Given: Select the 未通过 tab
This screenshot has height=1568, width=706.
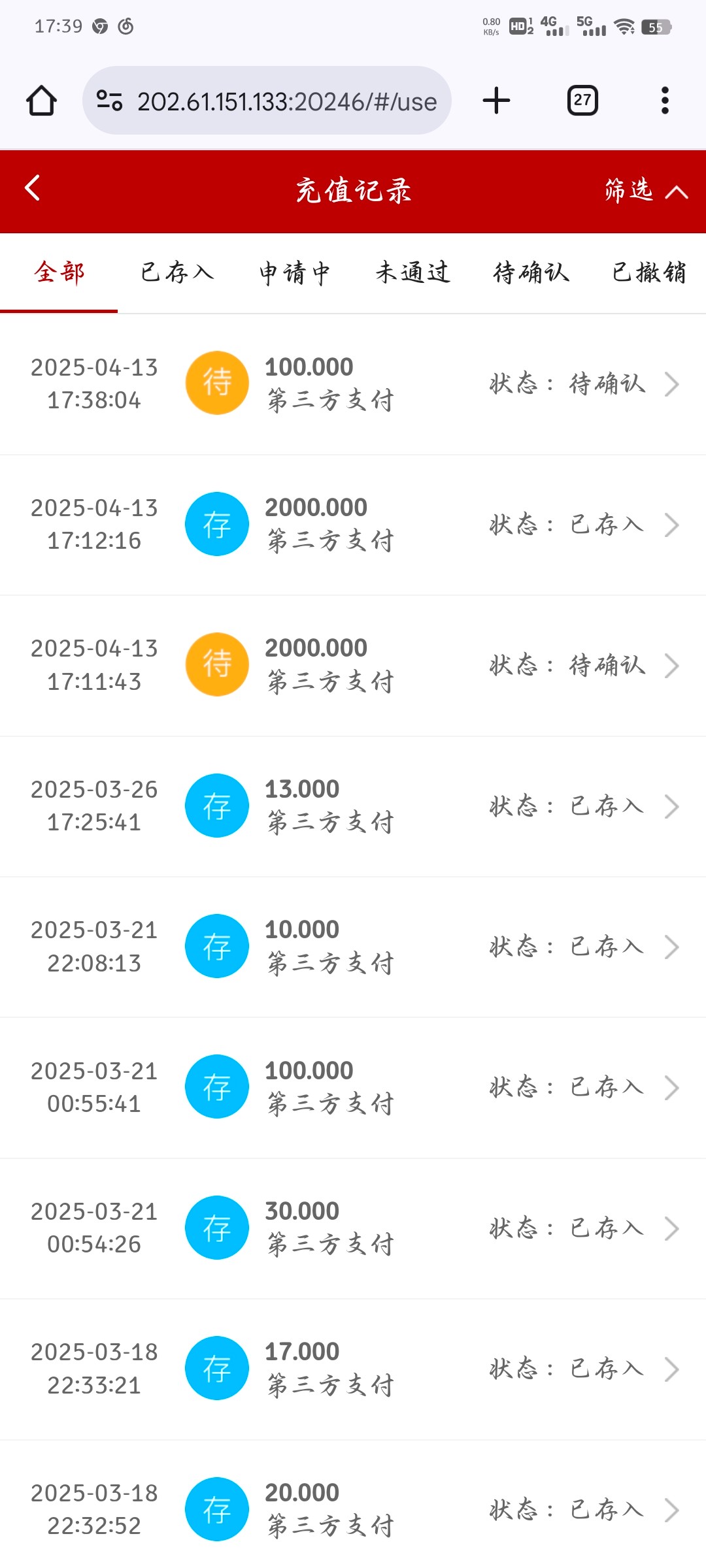Looking at the screenshot, I should pos(412,272).
